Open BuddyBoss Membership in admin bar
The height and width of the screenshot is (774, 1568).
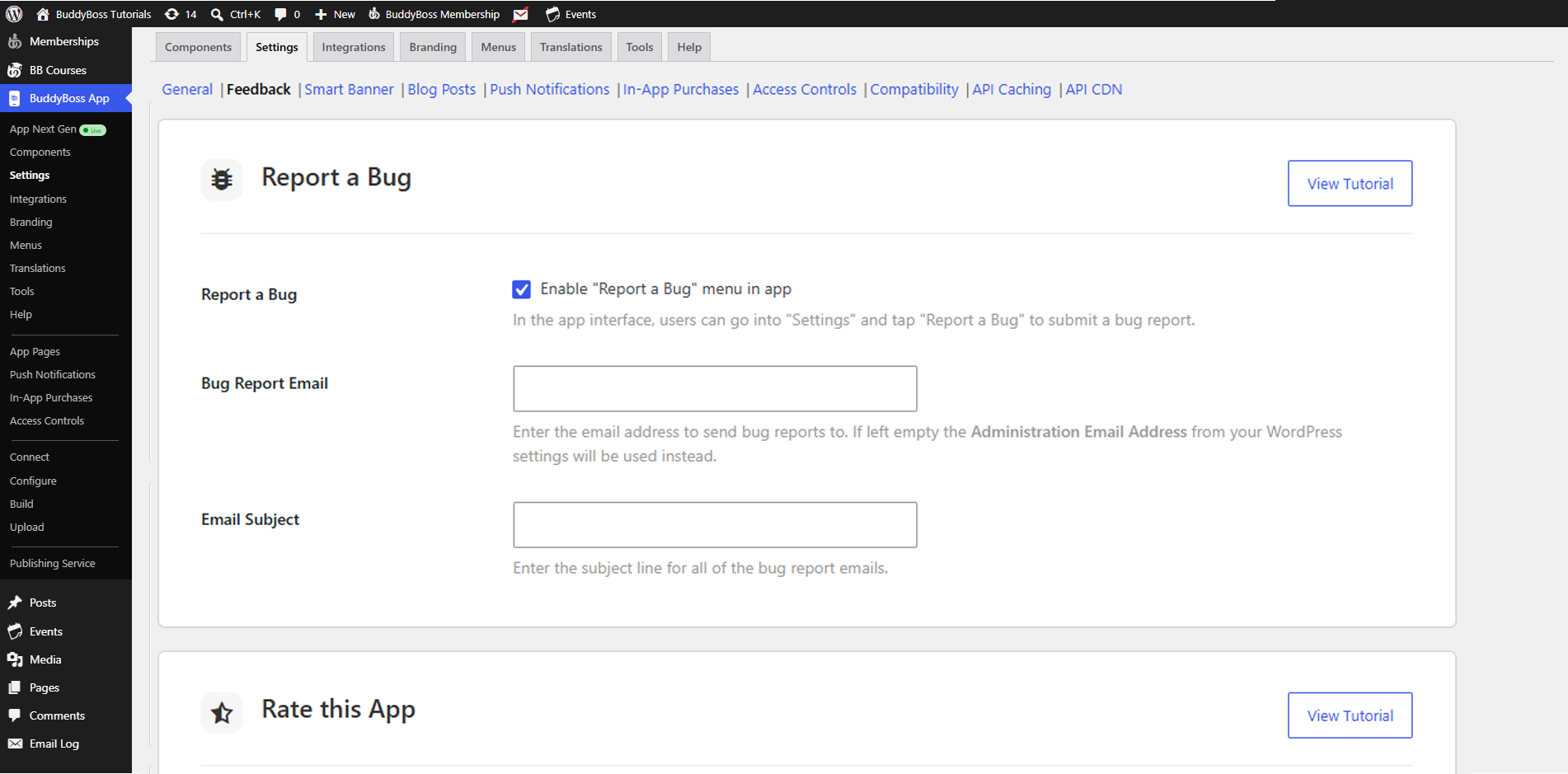coord(434,14)
